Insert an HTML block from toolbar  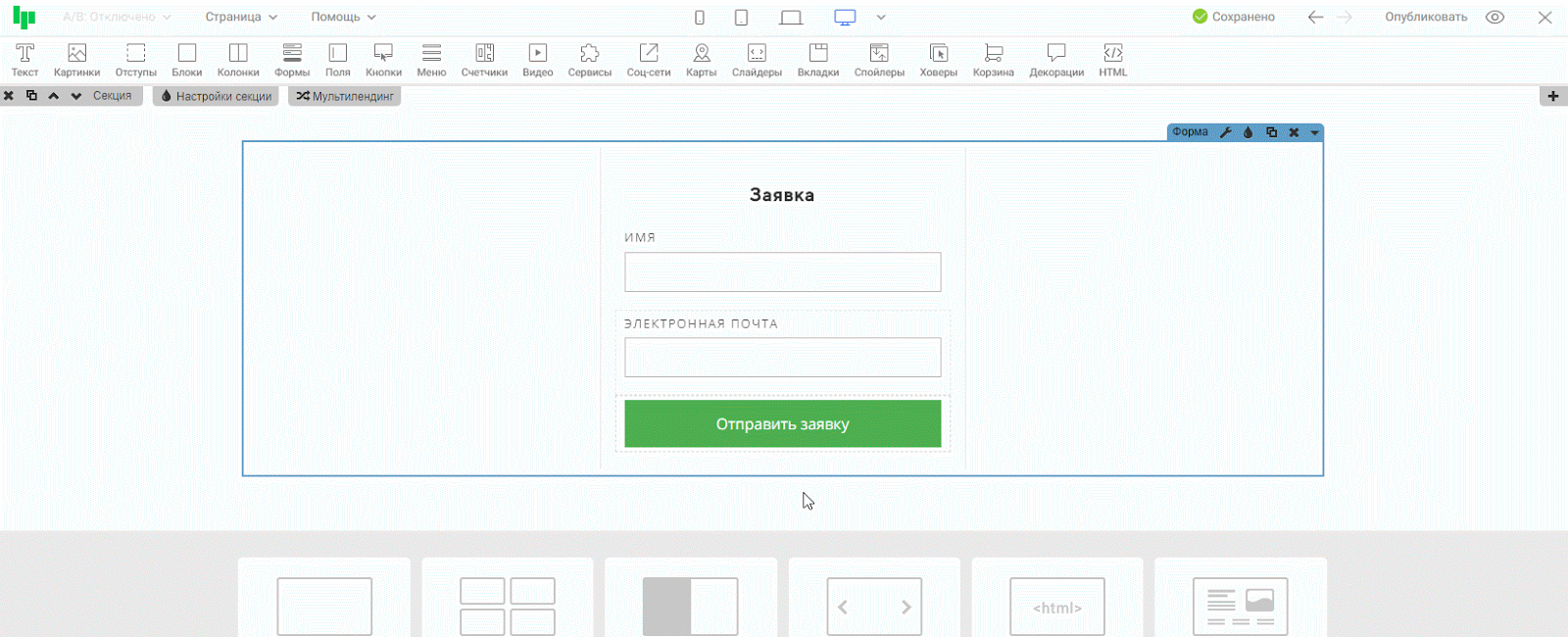(x=1112, y=59)
